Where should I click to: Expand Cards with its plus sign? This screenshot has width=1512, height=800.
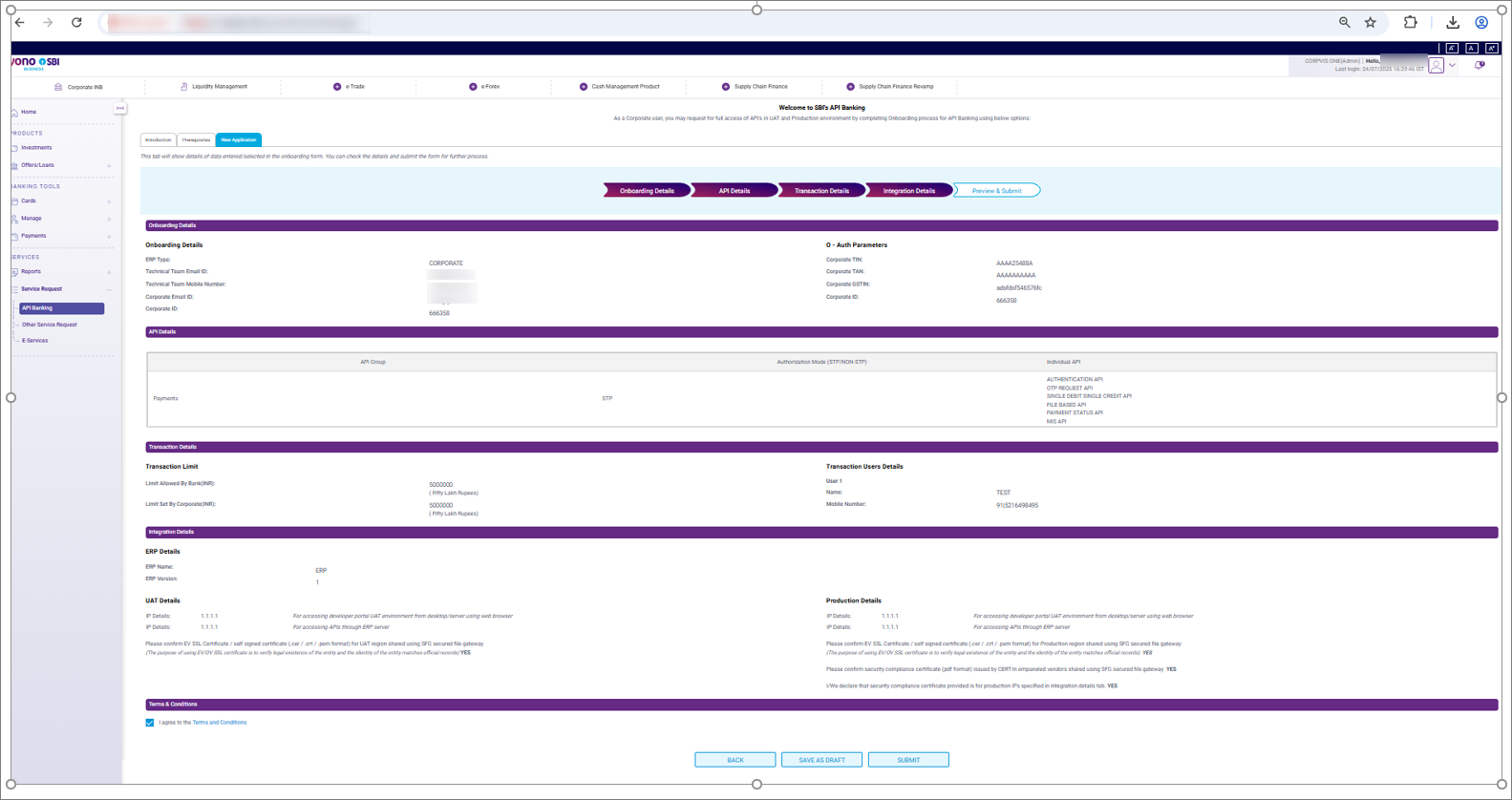pyautogui.click(x=109, y=201)
